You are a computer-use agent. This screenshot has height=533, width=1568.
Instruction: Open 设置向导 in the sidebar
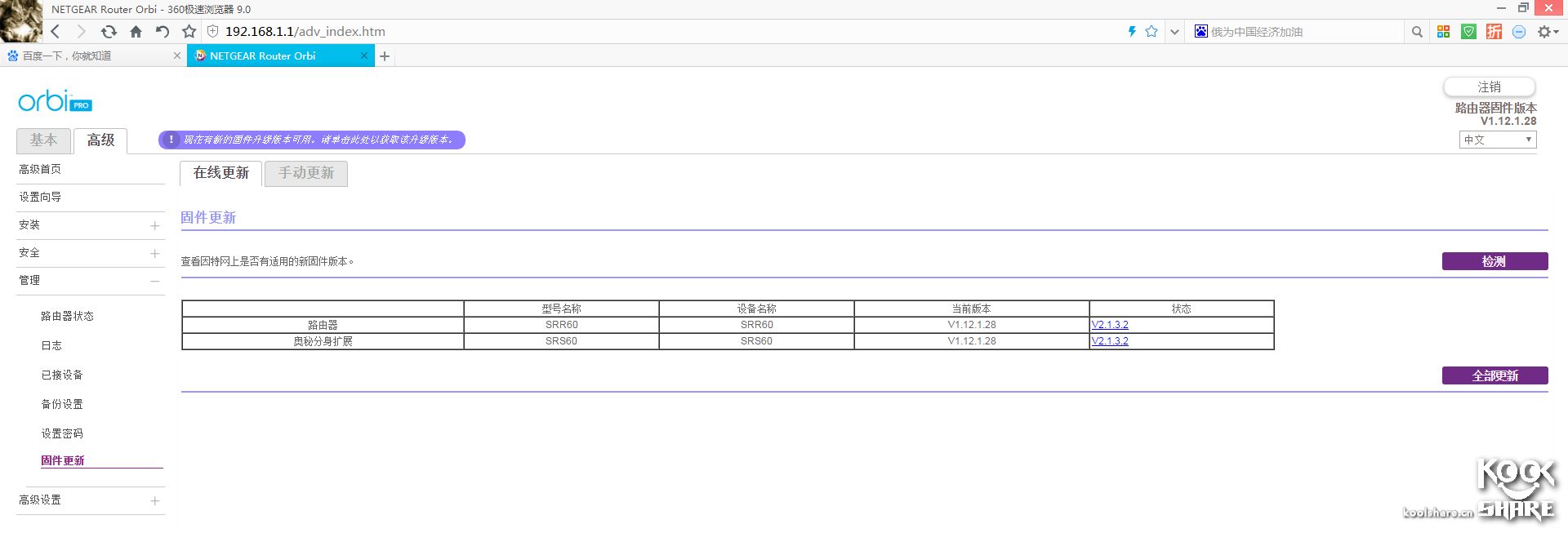pyautogui.click(x=40, y=197)
